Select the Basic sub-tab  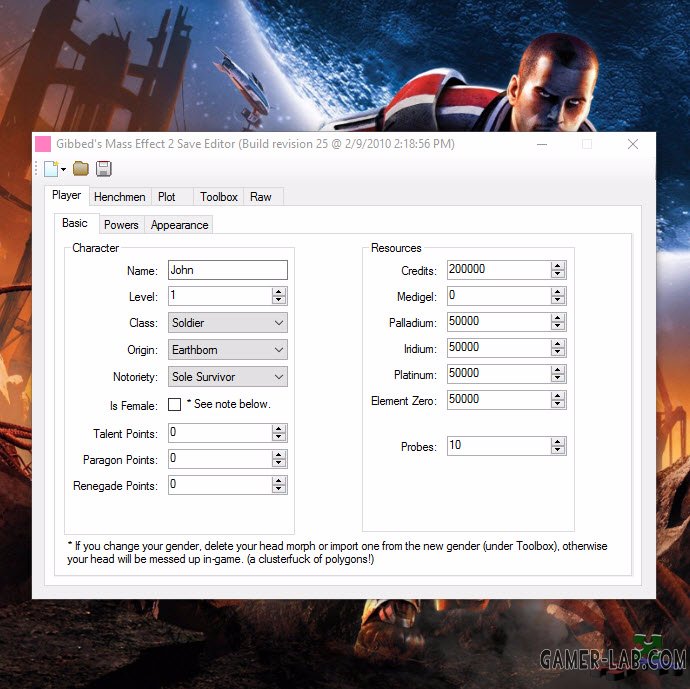[x=75, y=223]
